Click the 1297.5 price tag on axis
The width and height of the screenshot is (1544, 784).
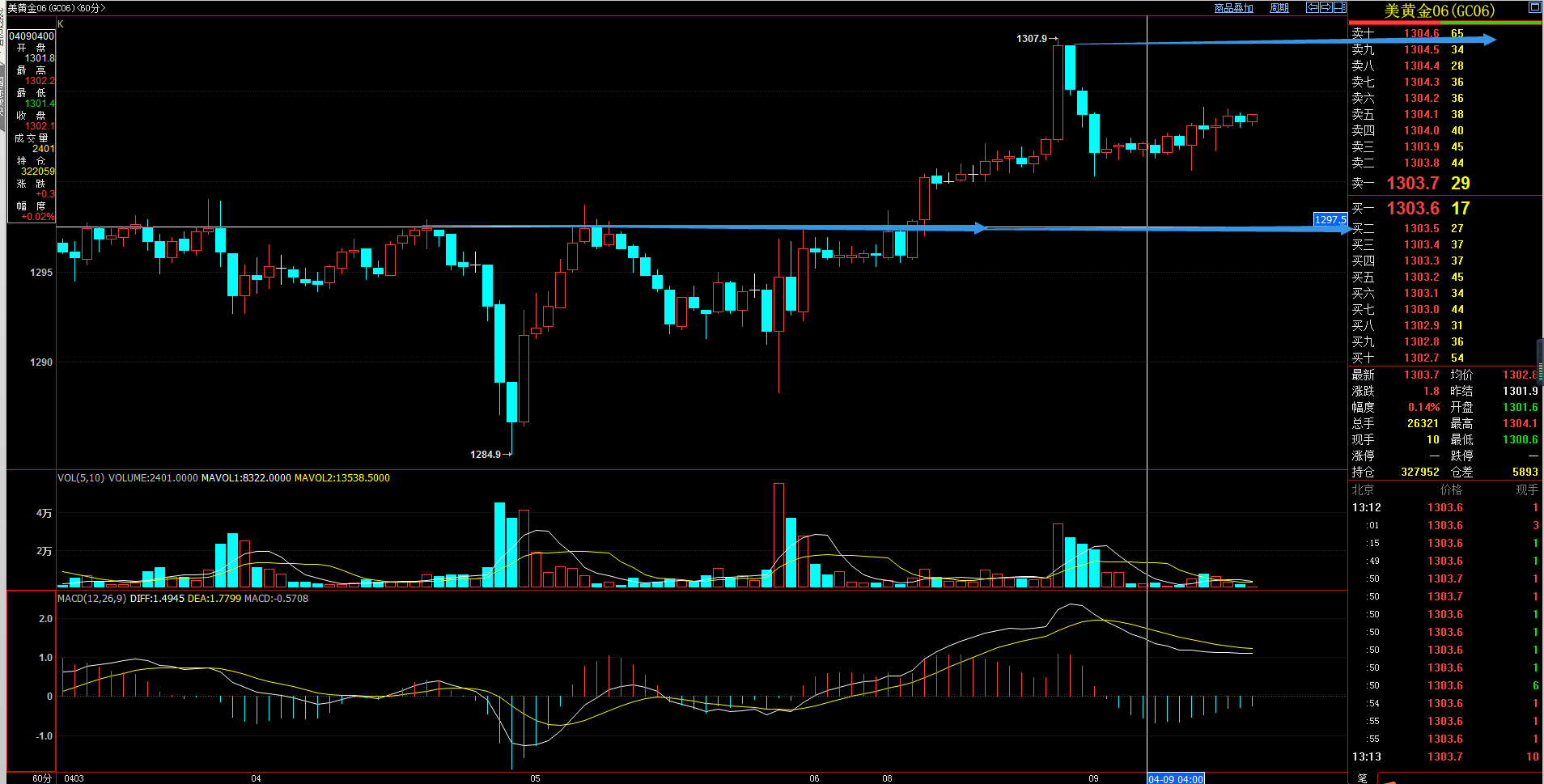click(1330, 219)
